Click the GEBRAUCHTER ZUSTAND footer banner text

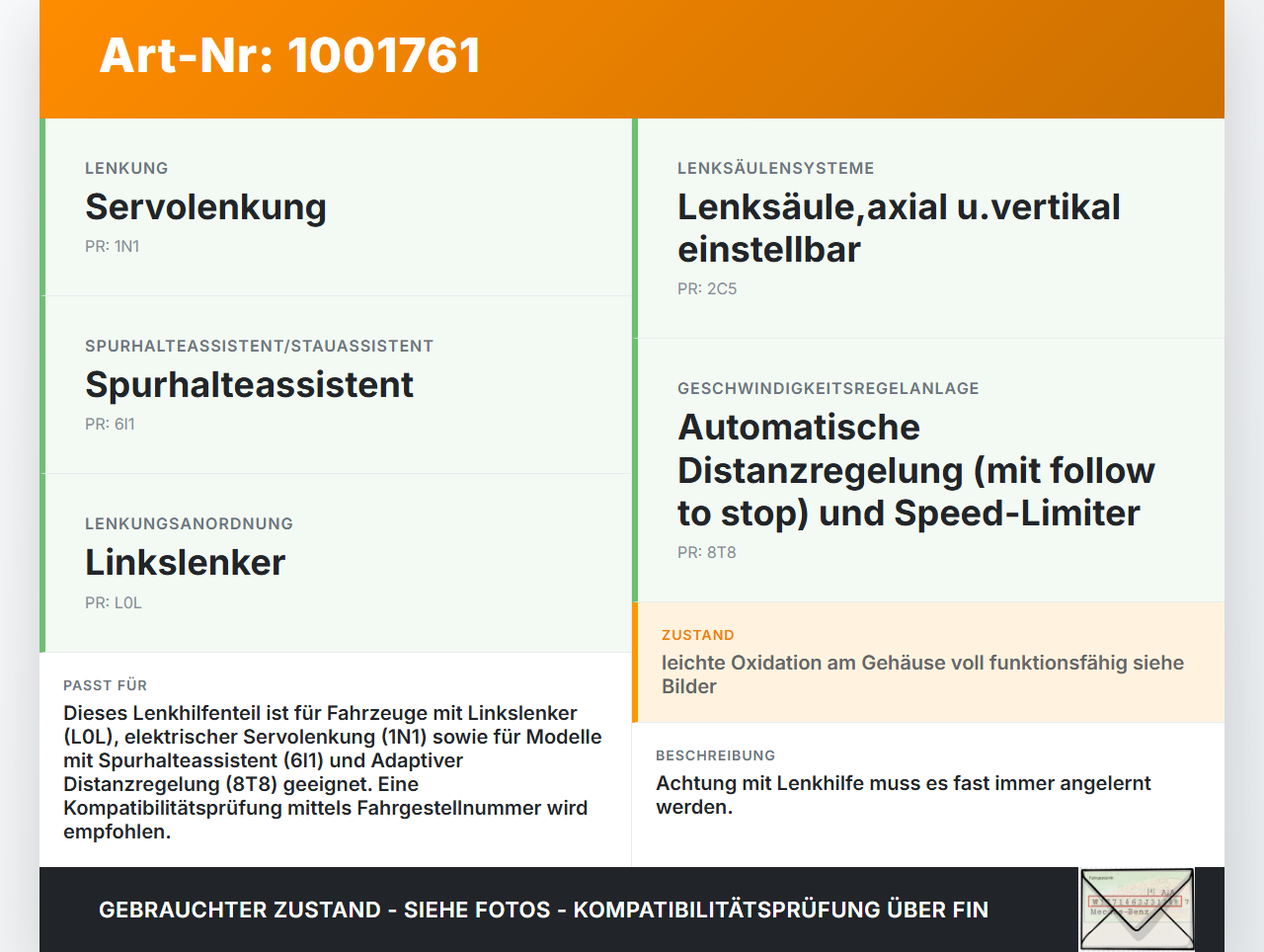point(543,910)
